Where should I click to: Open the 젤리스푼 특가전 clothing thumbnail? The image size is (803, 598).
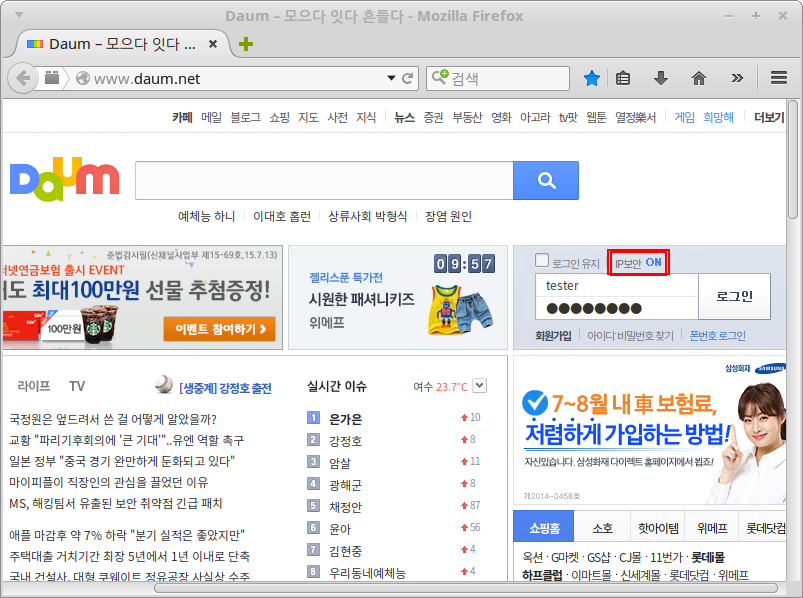[461, 309]
